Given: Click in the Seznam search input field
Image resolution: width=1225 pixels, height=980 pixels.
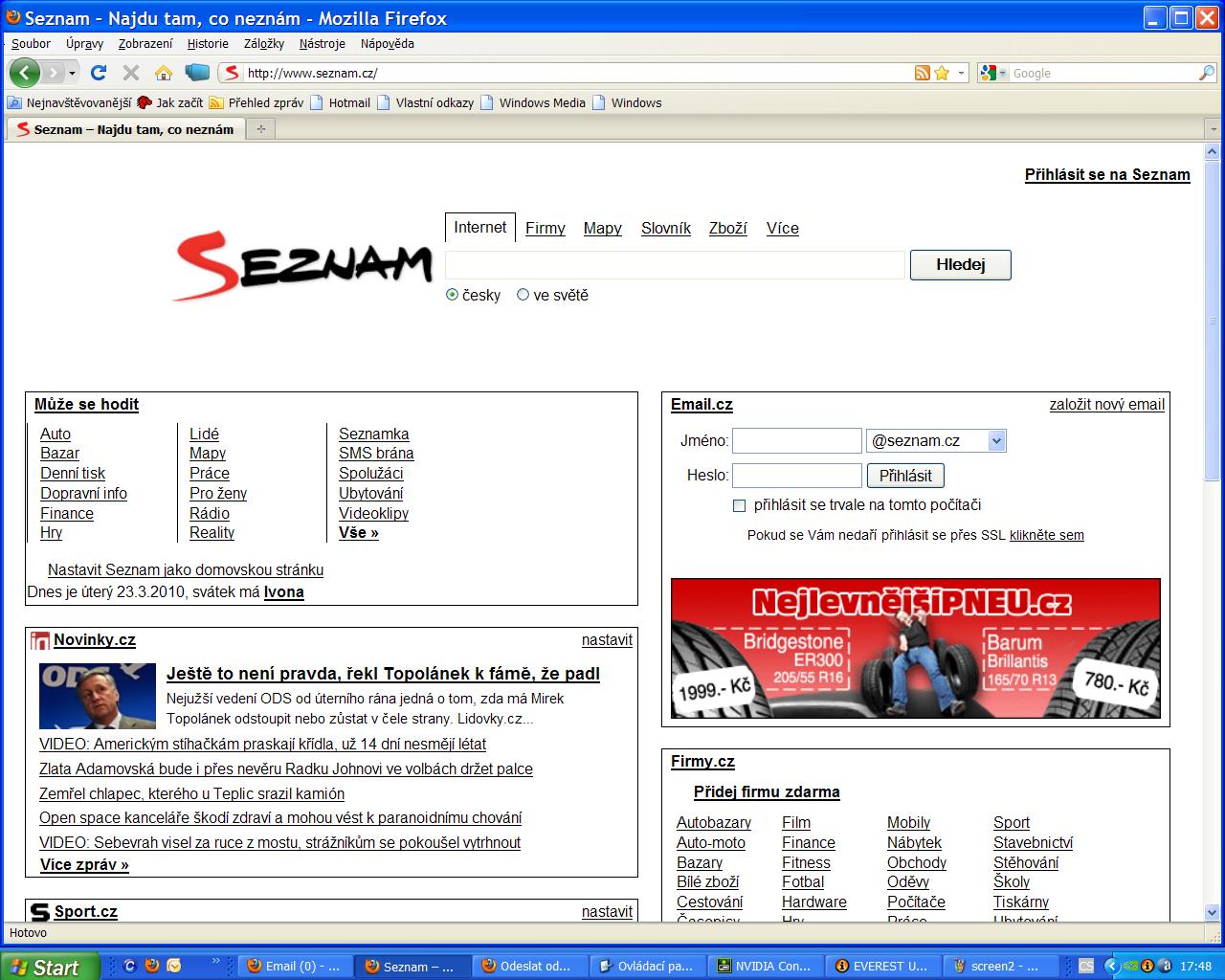Looking at the screenshot, I should pos(675,265).
